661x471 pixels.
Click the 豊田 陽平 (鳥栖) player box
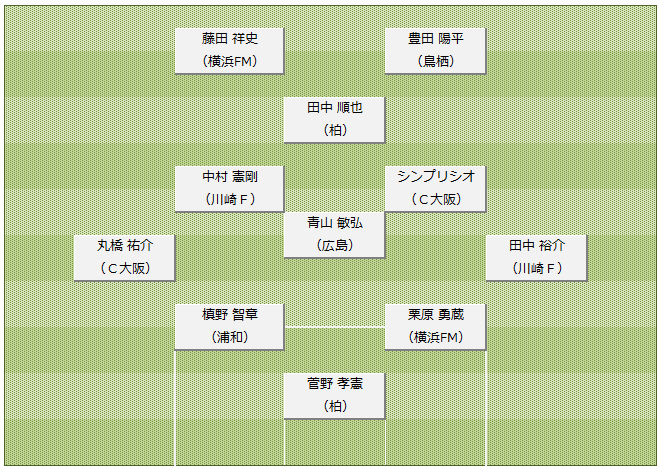[435, 51]
